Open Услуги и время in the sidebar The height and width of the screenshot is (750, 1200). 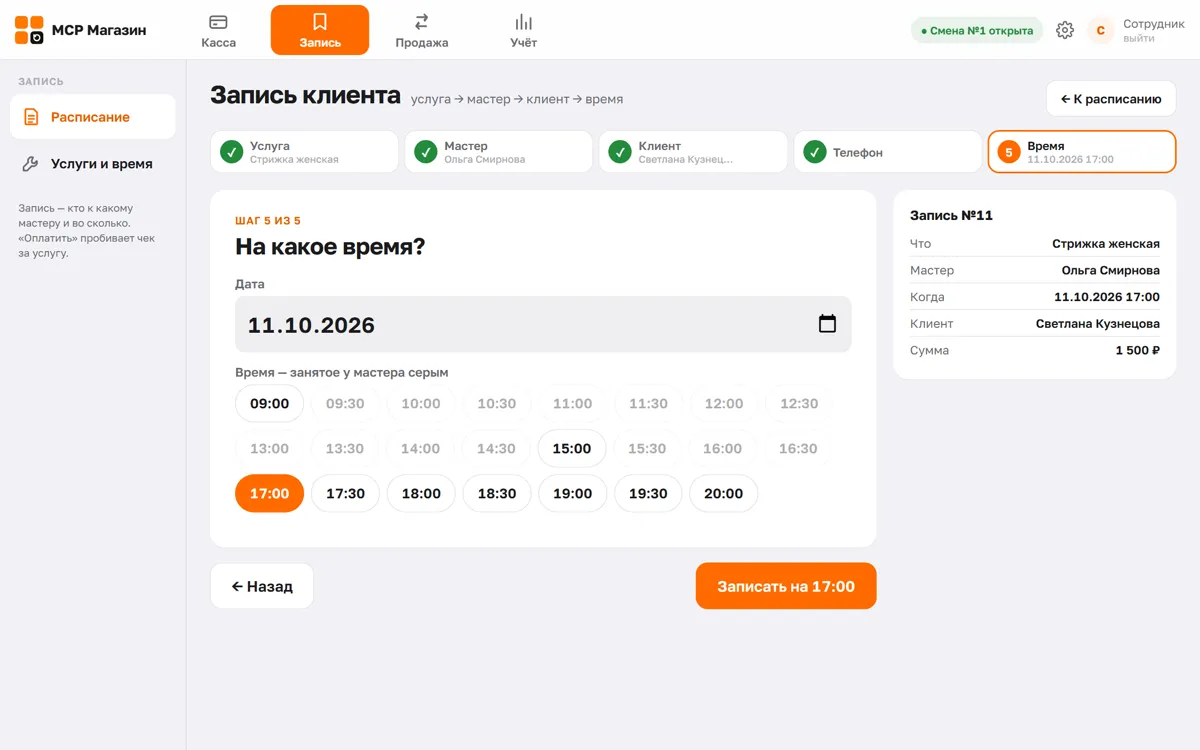93,164
